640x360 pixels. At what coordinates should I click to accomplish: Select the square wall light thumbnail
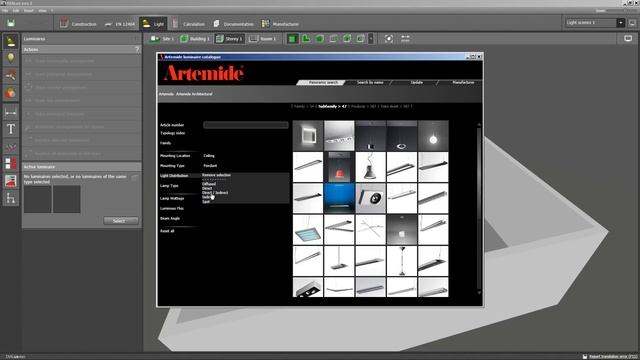pyautogui.click(x=308, y=136)
